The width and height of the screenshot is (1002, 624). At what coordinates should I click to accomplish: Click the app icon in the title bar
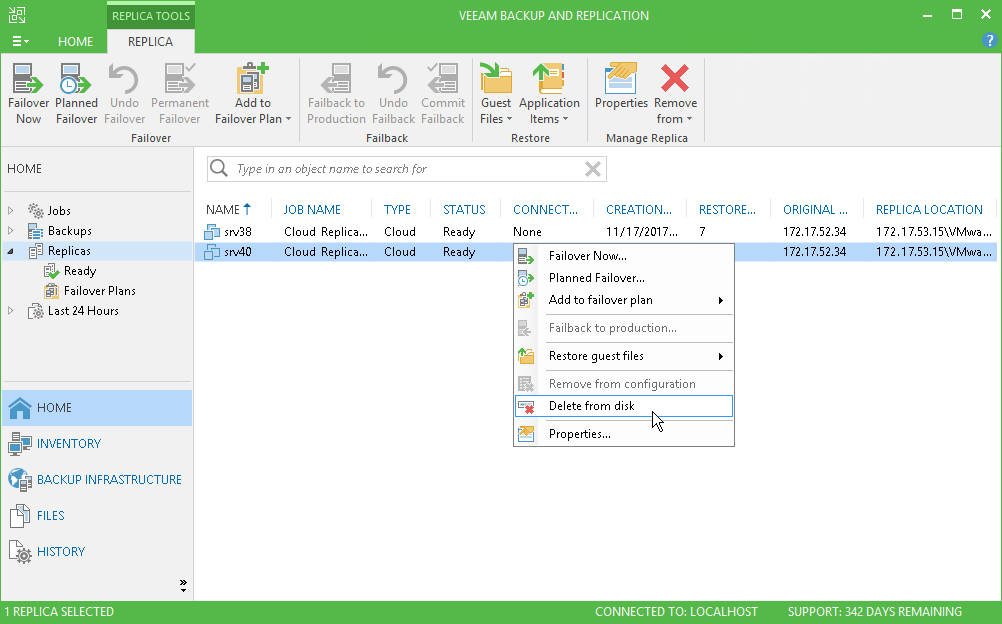(17, 15)
